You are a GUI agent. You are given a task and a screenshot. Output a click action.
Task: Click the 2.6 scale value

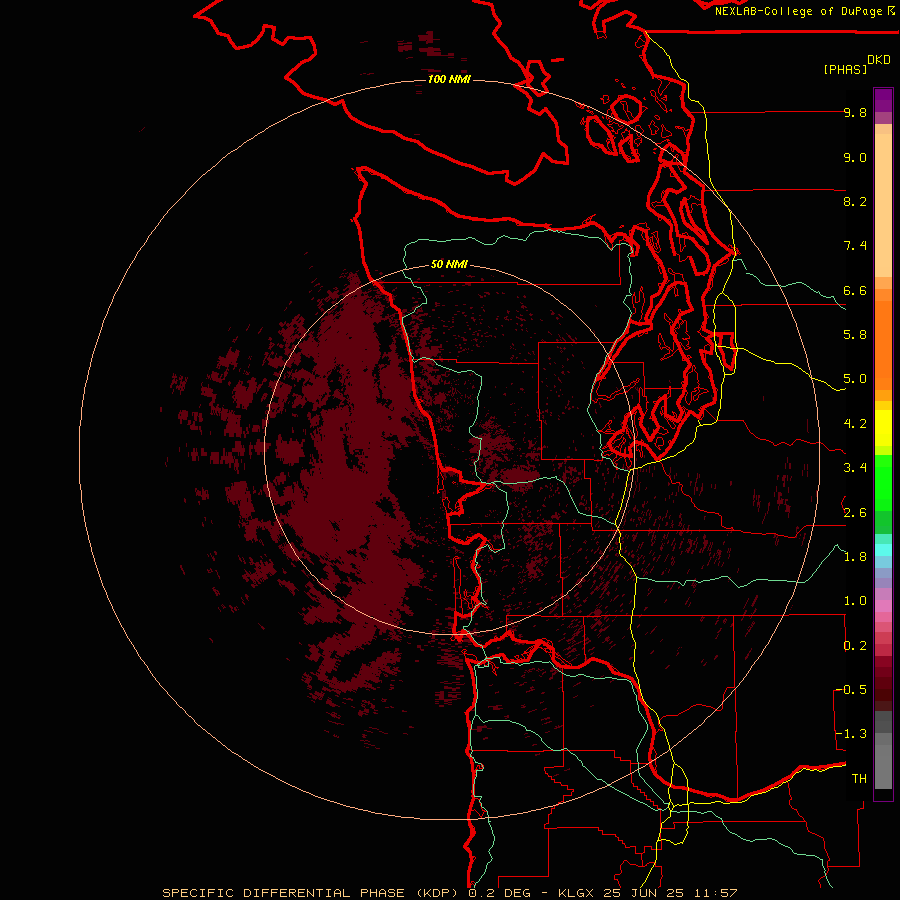(x=855, y=512)
